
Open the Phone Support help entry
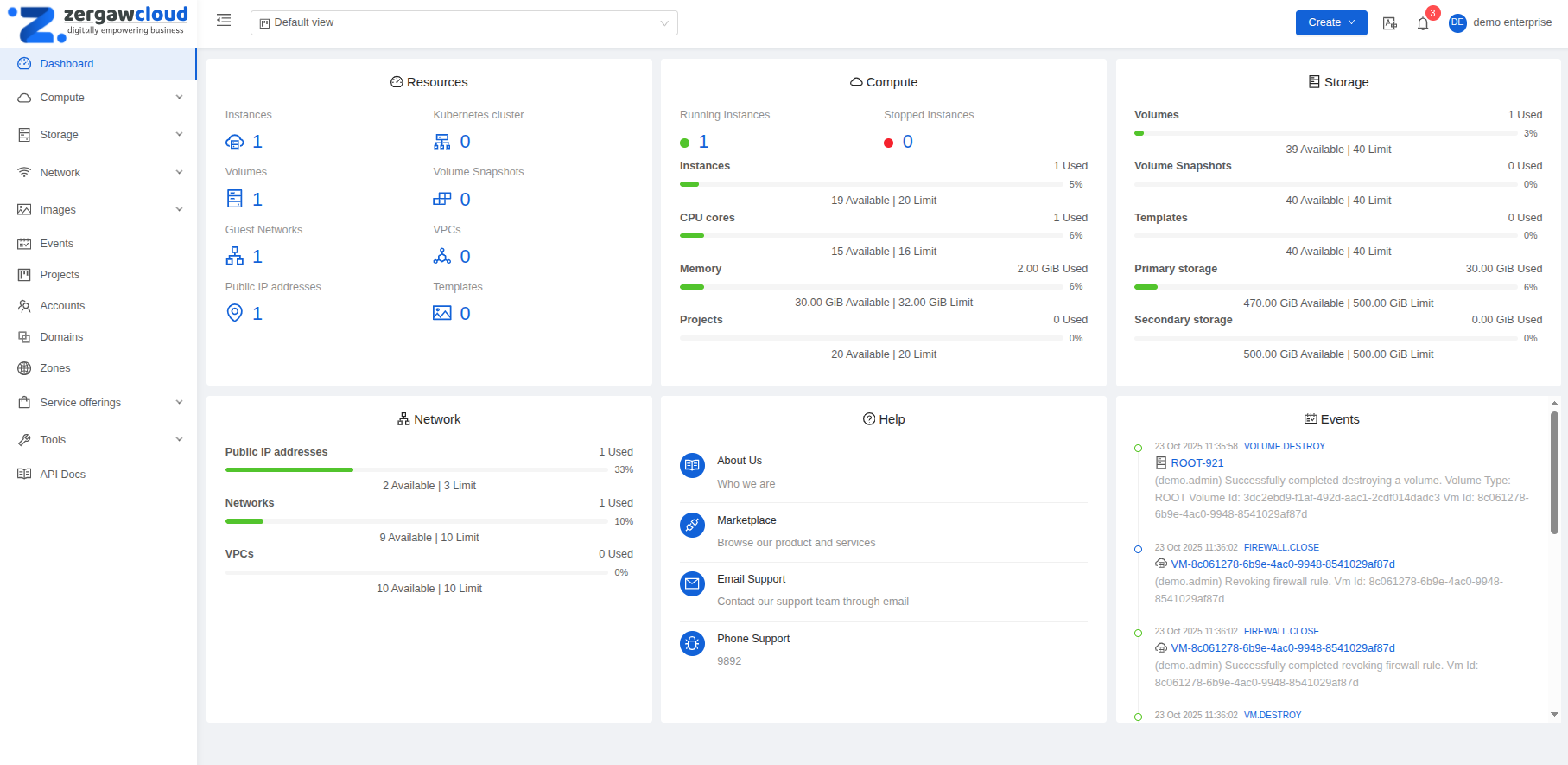pyautogui.click(x=753, y=639)
